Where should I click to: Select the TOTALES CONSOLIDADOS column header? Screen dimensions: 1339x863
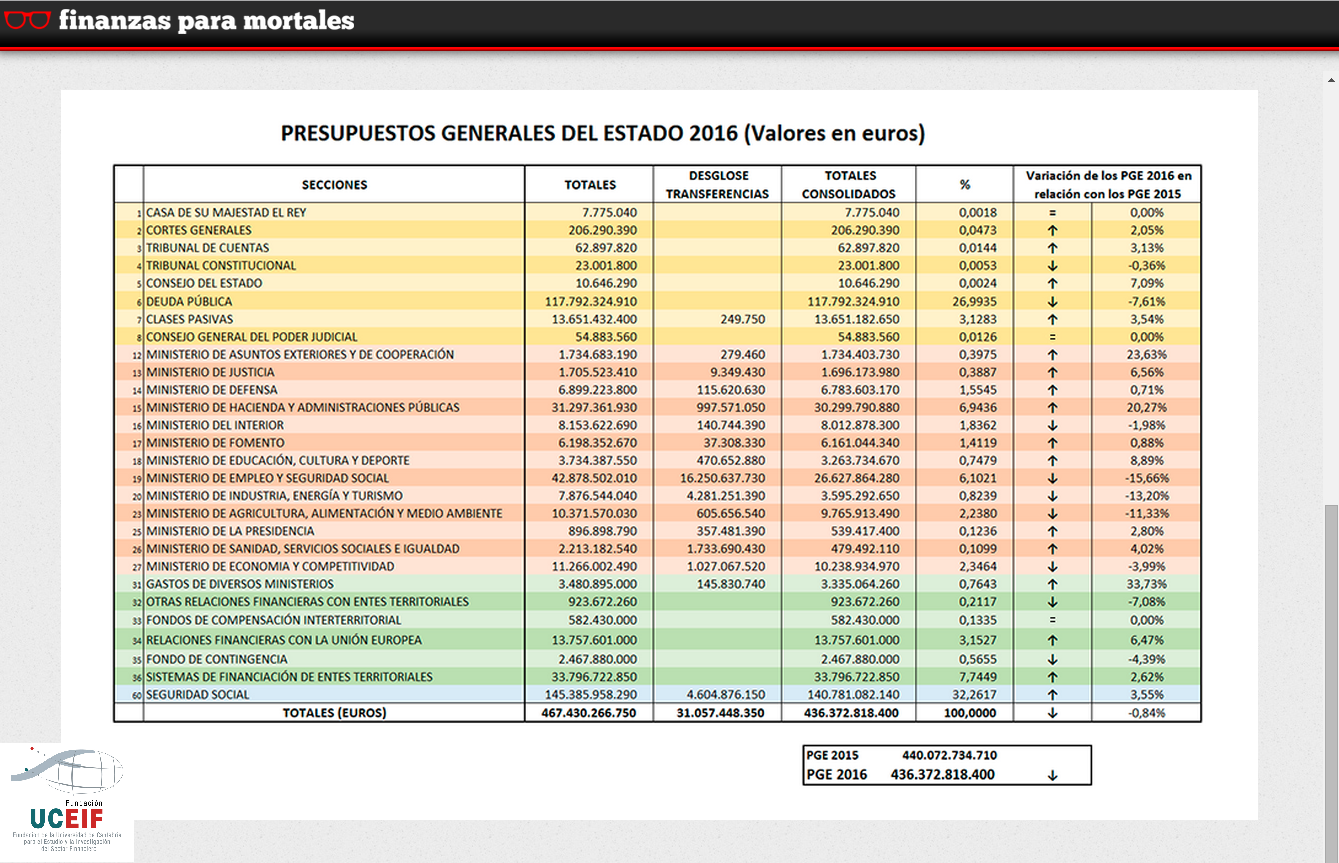point(848,185)
